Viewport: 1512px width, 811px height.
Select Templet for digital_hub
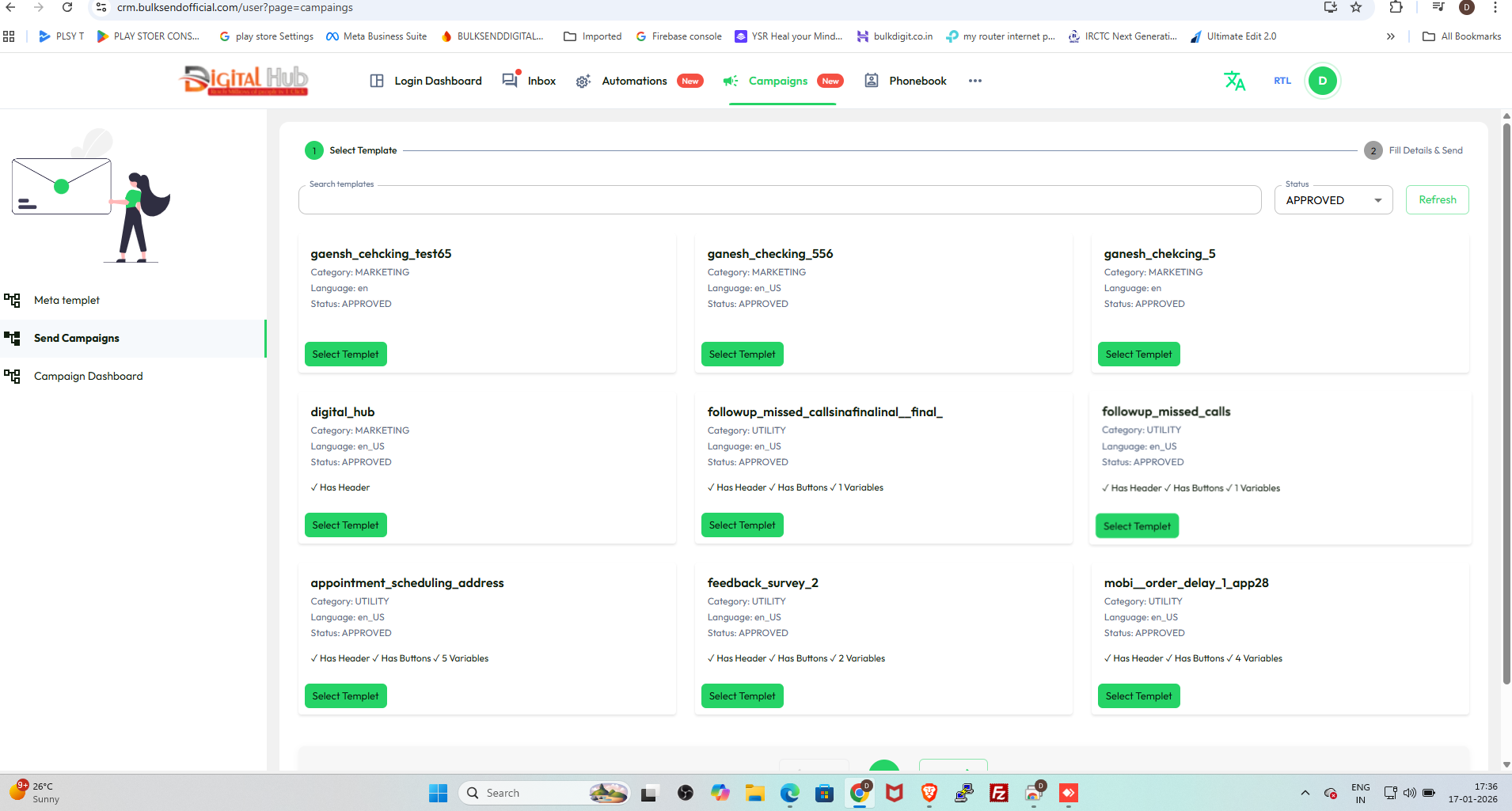coord(345,525)
